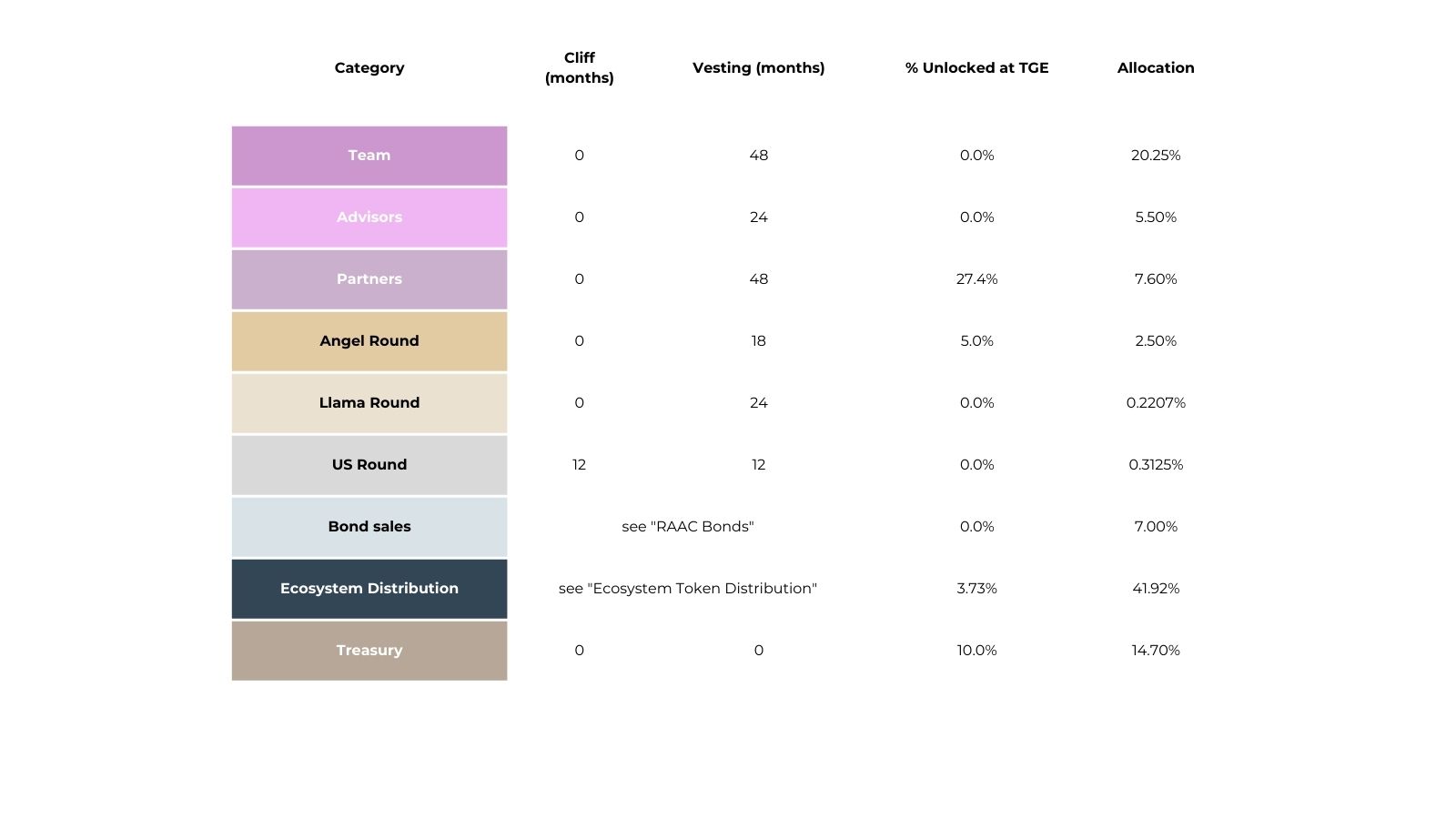Select the tan Angel Round cell
Image resolution: width=1456 pixels, height=819 pixels.
(369, 341)
